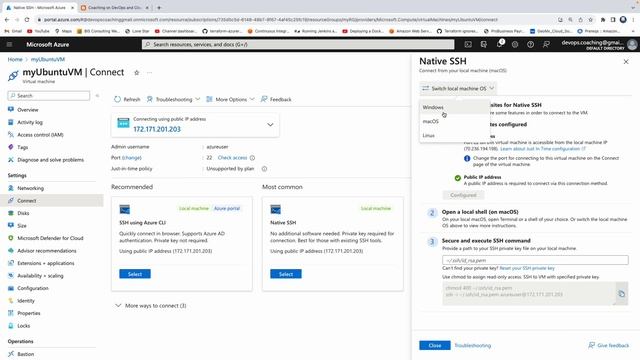Show info about Just-in-time policy
Viewport: 640px width, 360px height.
[x=264, y=169]
